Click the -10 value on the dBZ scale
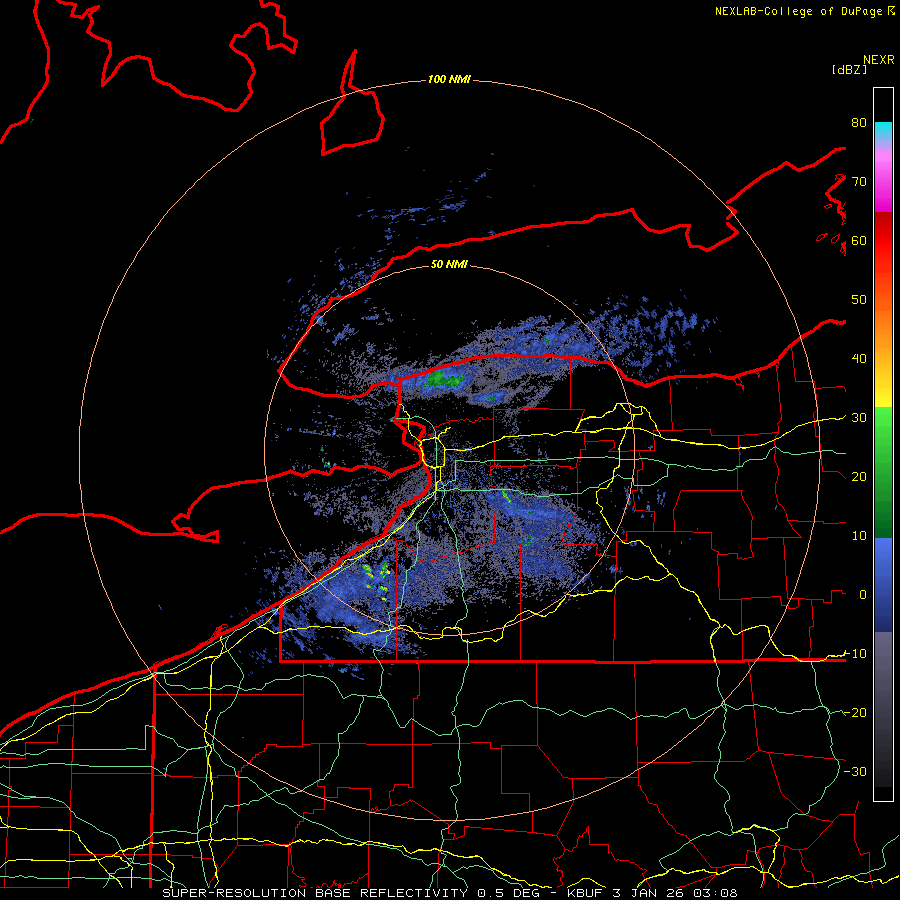Image resolution: width=900 pixels, height=900 pixels. tap(855, 653)
